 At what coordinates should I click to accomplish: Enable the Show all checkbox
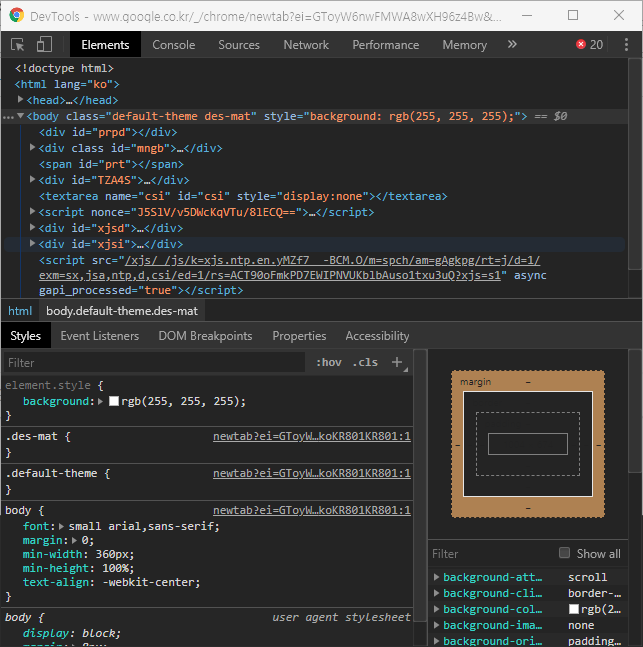[564, 553]
